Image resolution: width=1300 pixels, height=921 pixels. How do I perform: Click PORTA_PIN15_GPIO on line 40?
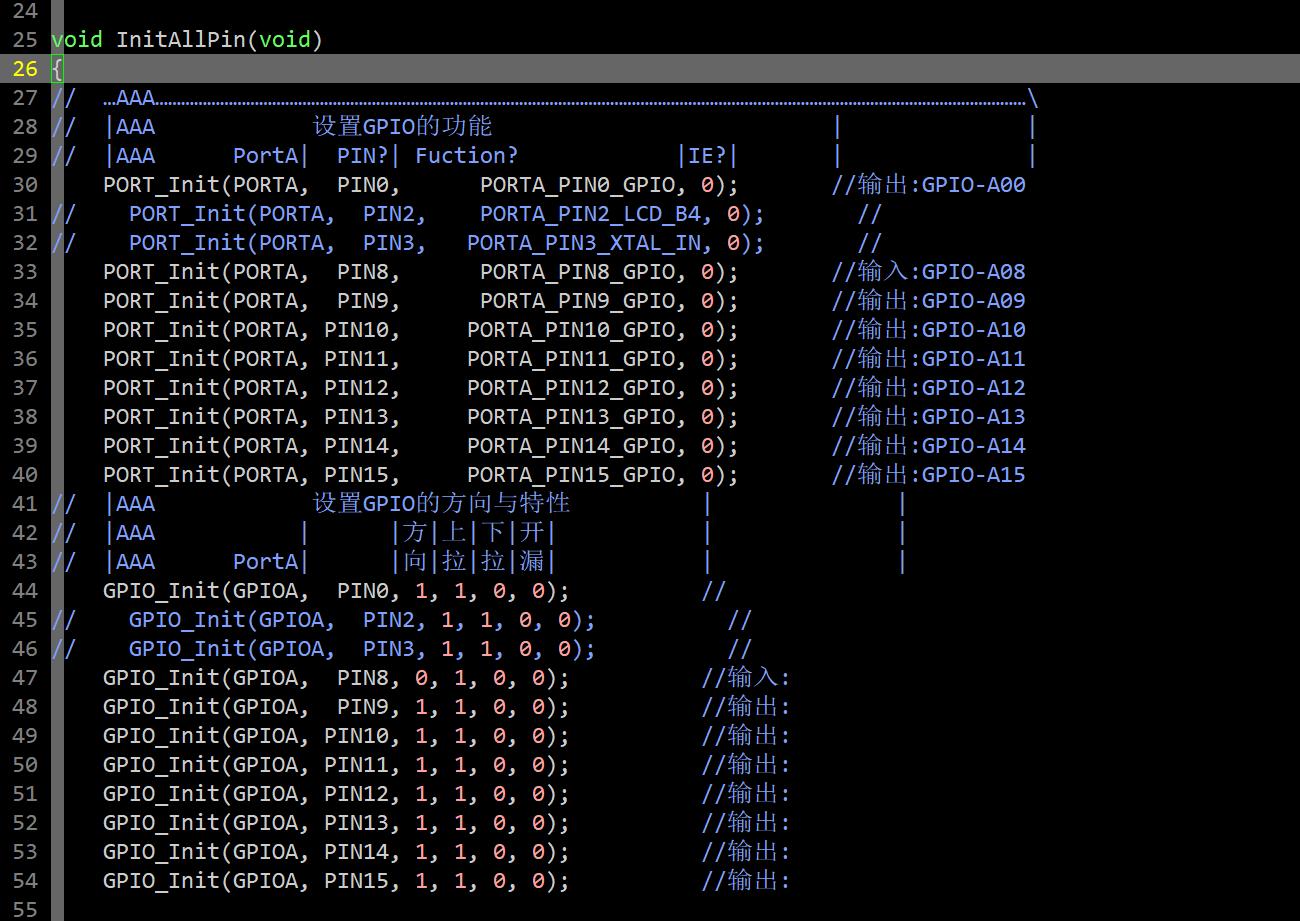[571, 475]
